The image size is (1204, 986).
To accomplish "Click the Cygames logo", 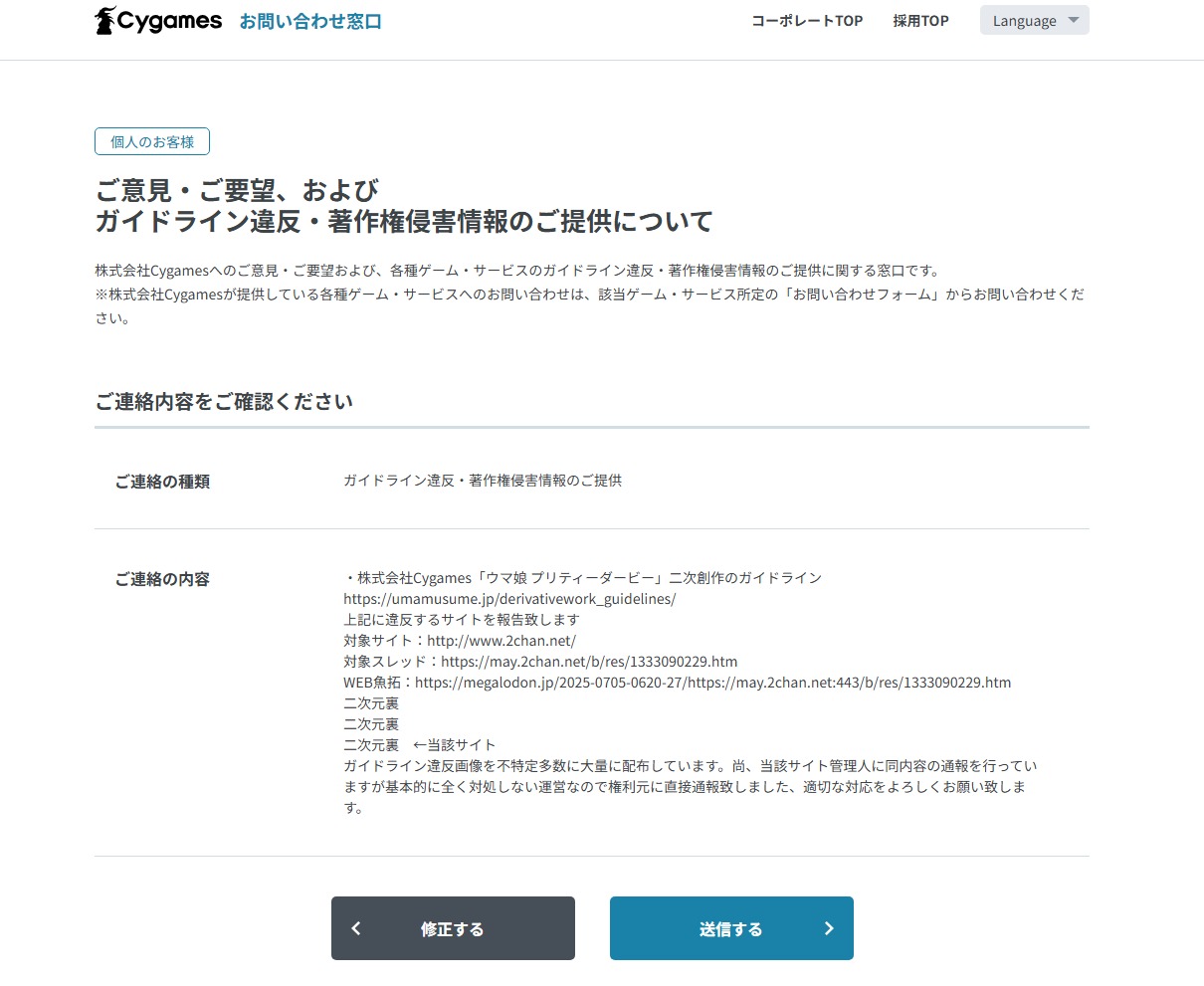I will (x=158, y=21).
